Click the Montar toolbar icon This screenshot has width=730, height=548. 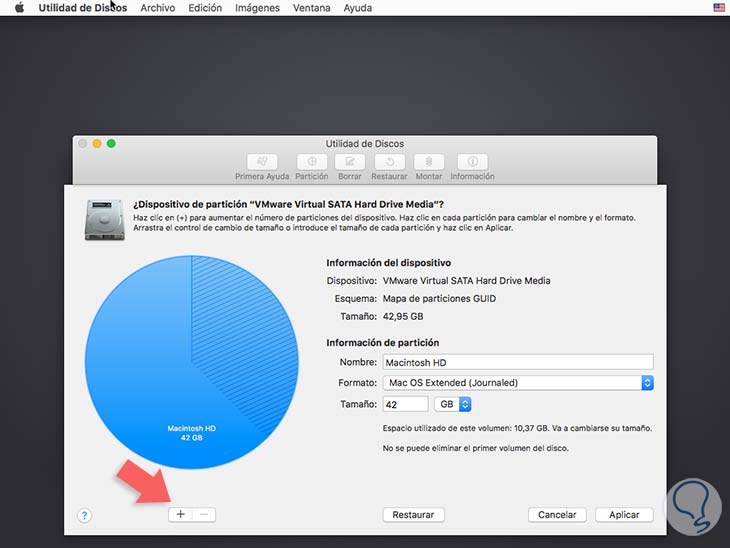429,162
